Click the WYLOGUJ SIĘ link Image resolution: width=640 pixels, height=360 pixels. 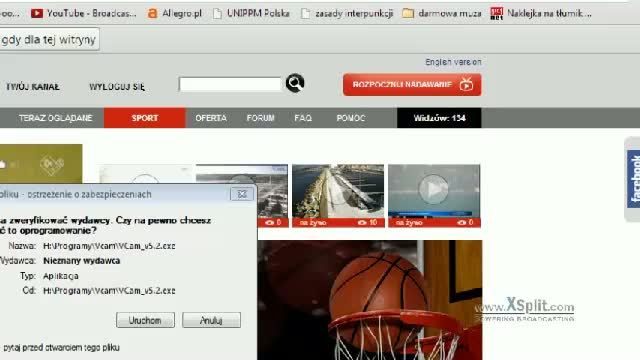pos(117,87)
